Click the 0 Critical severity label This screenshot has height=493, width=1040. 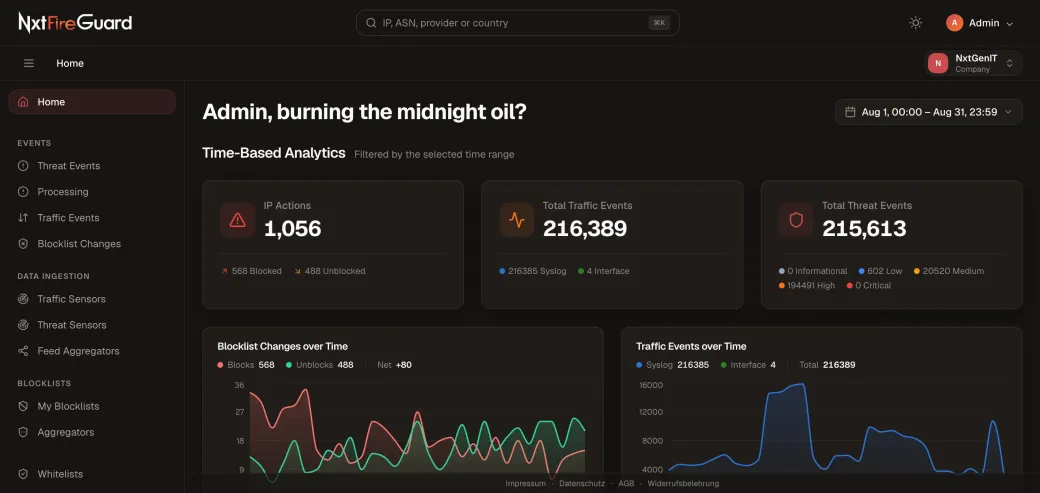click(x=869, y=286)
